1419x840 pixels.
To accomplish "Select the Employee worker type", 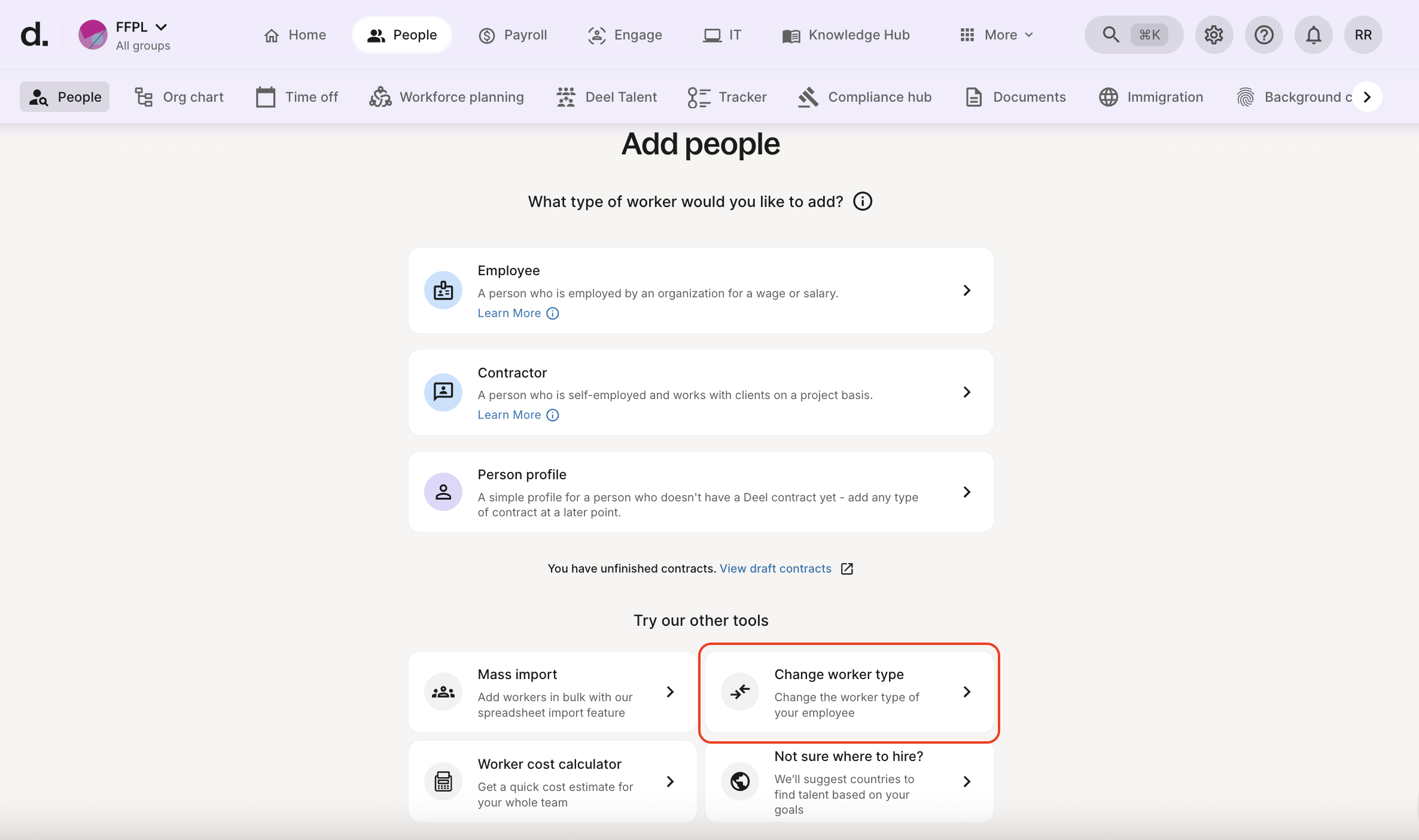I will pyautogui.click(x=701, y=290).
